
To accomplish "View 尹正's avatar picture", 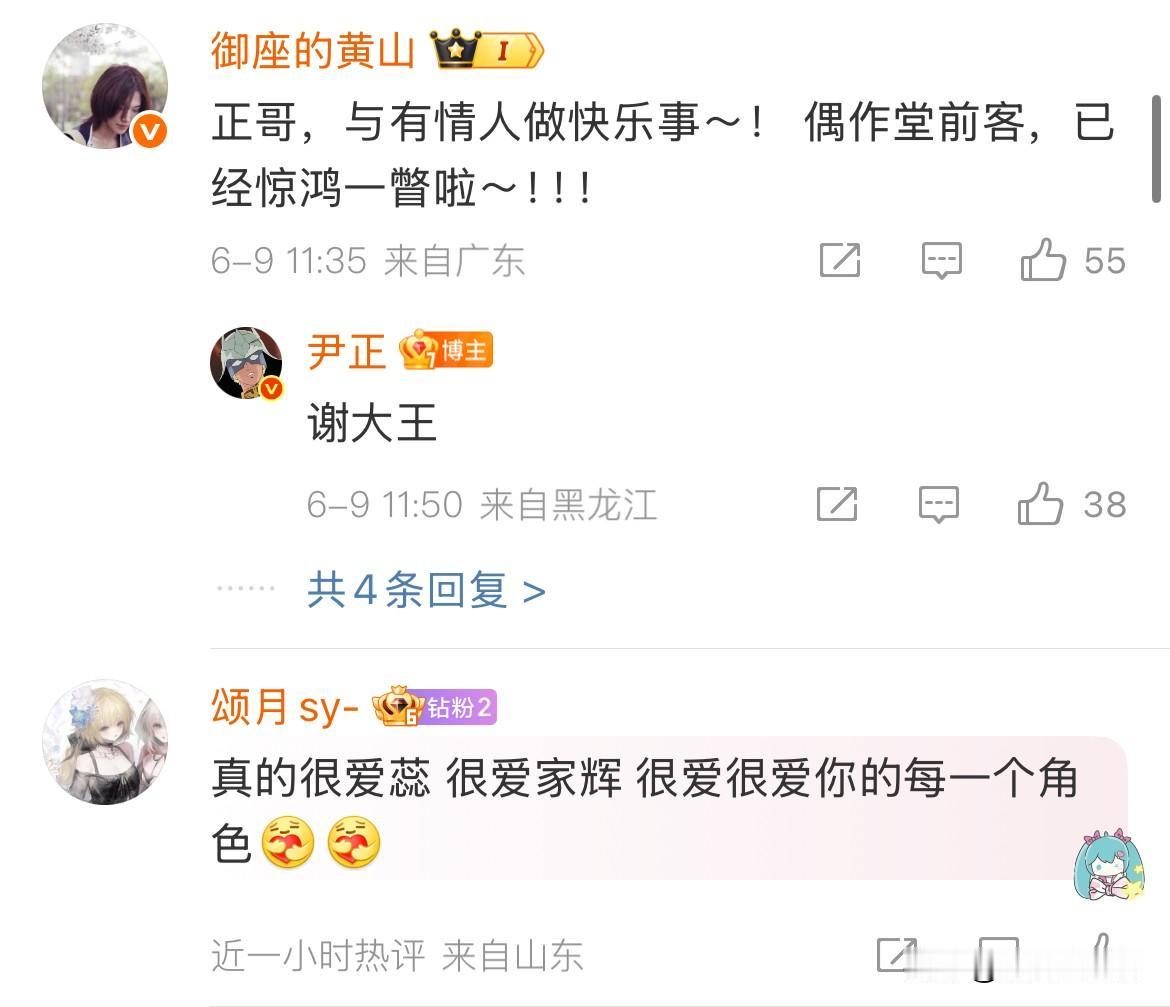I will 246,363.
